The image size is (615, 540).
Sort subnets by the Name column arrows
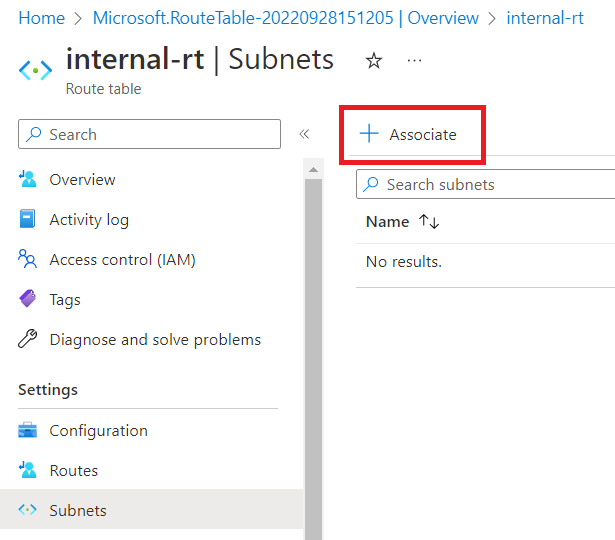(x=429, y=222)
